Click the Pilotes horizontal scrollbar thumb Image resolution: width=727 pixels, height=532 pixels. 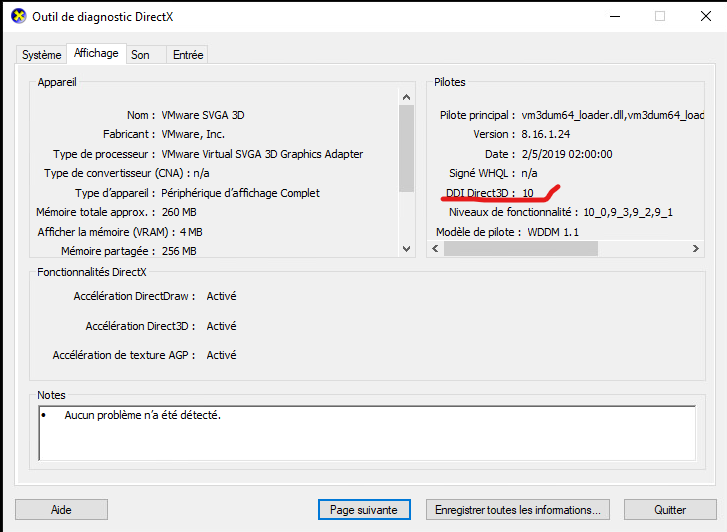[x=521, y=249]
